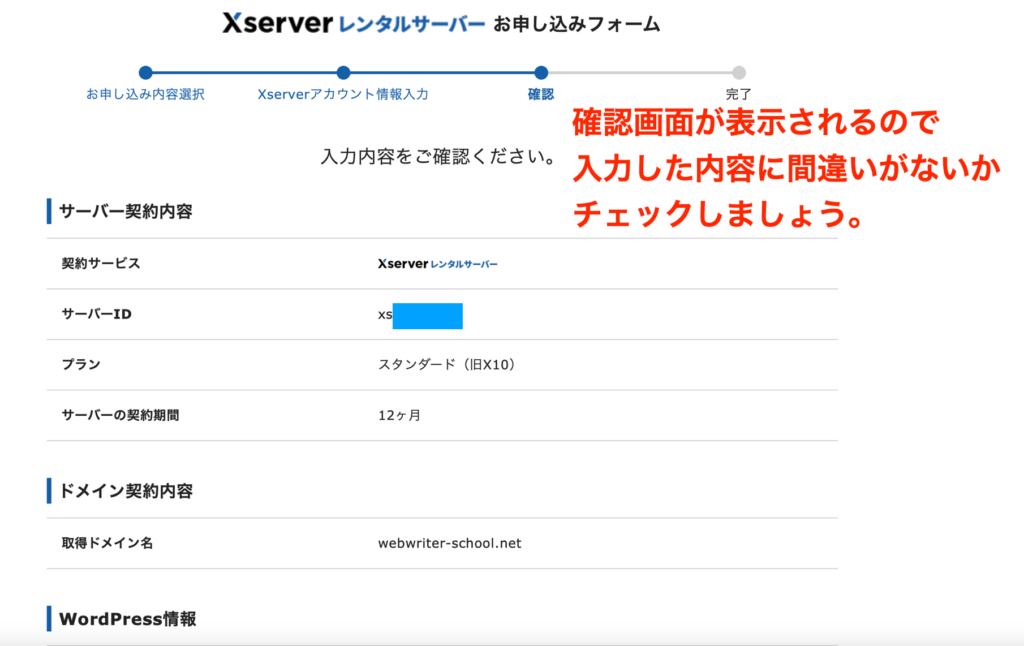Select the お申し込み内容選択 step label
Image resolution: width=1024 pixels, height=646 pixels.
click(146, 94)
